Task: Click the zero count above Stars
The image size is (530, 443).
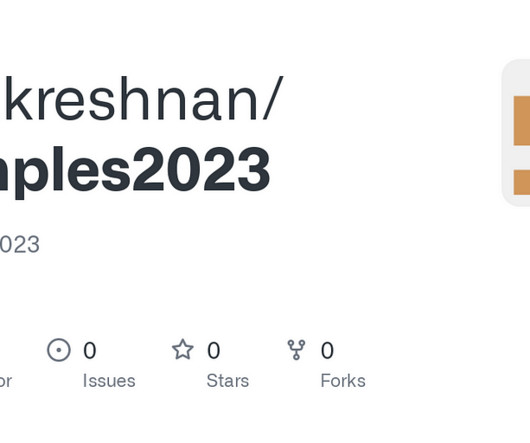Action: pyautogui.click(x=214, y=350)
